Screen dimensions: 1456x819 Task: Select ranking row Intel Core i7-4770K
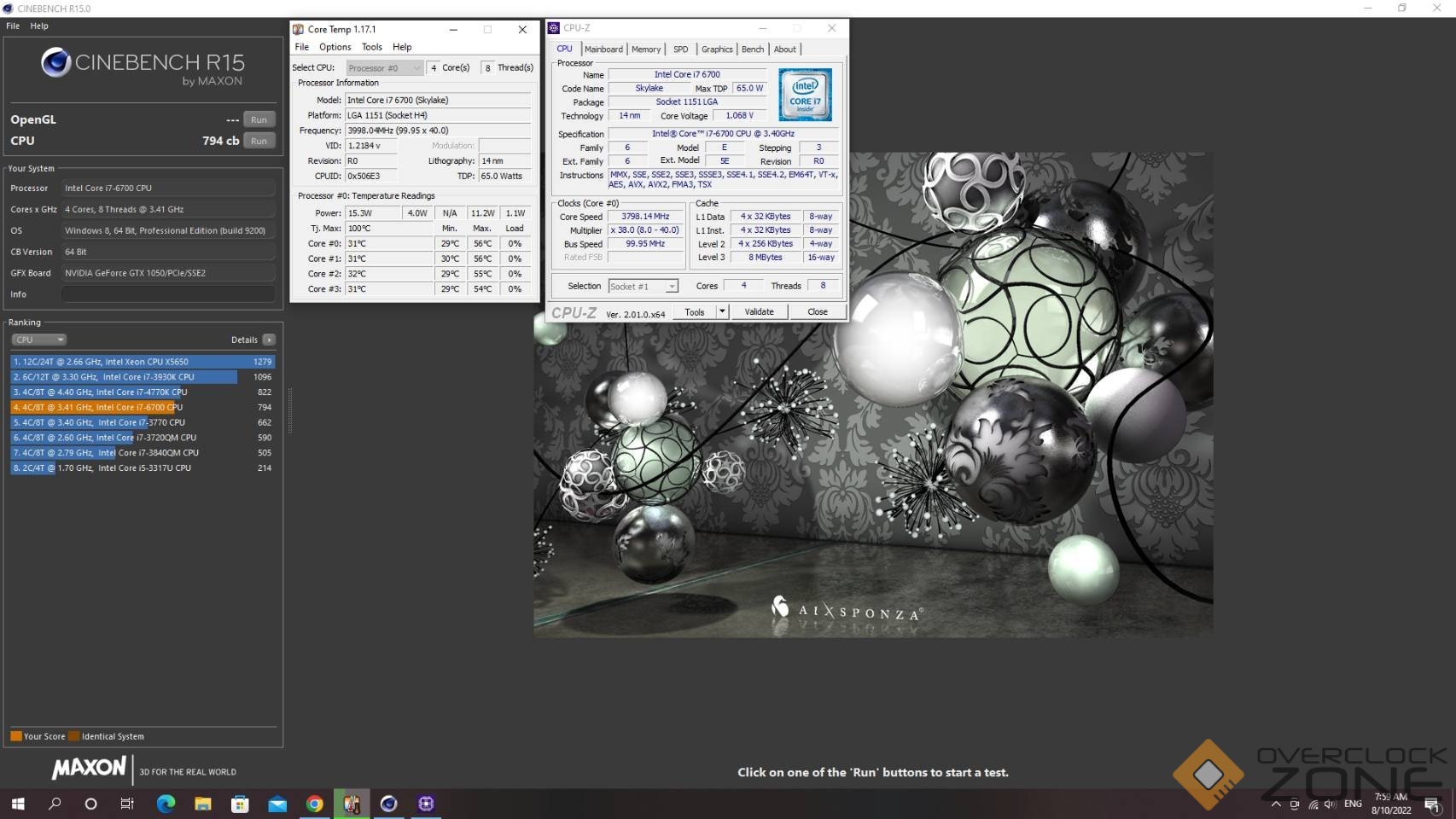143,392
